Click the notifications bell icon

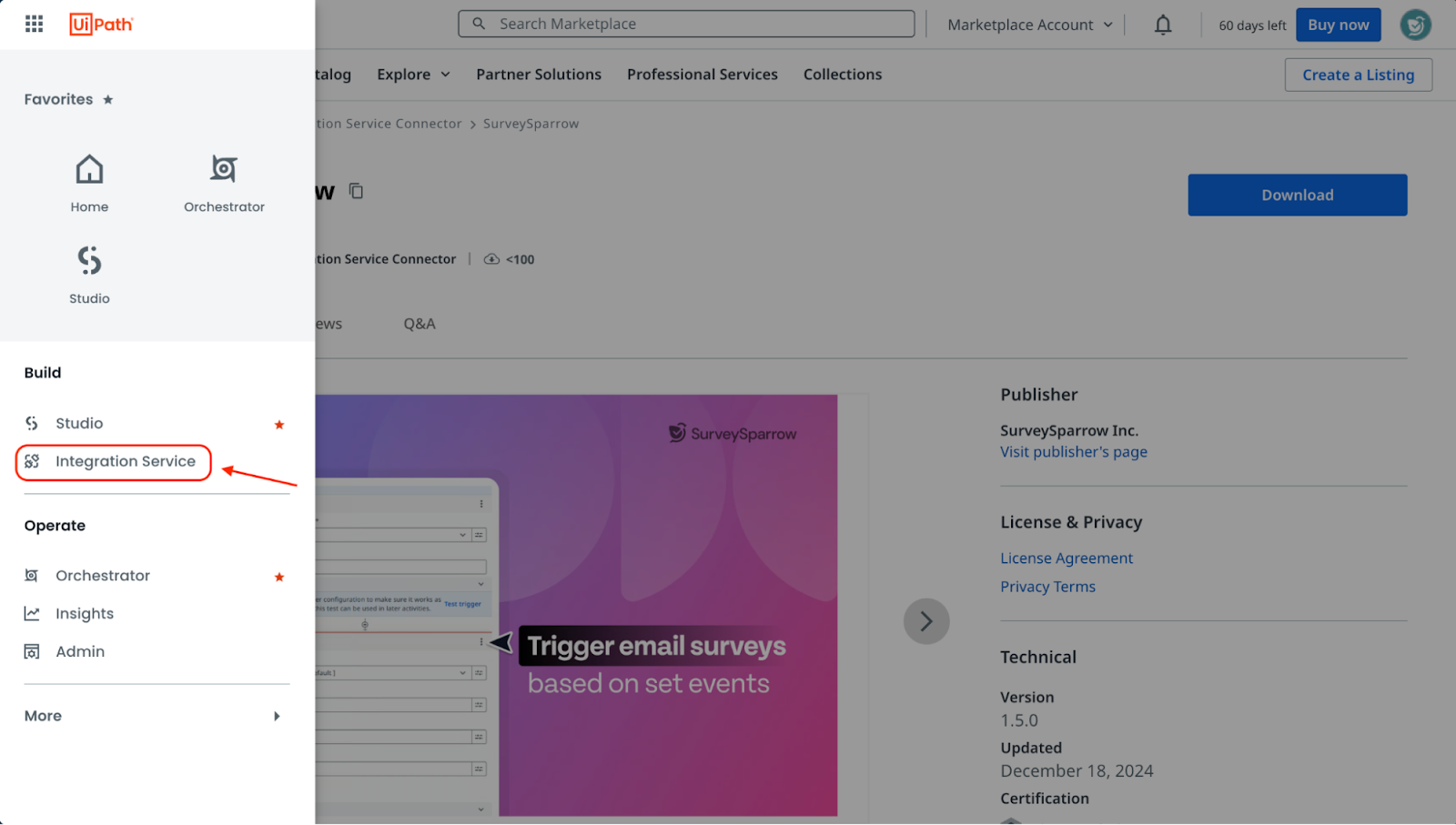(1163, 25)
